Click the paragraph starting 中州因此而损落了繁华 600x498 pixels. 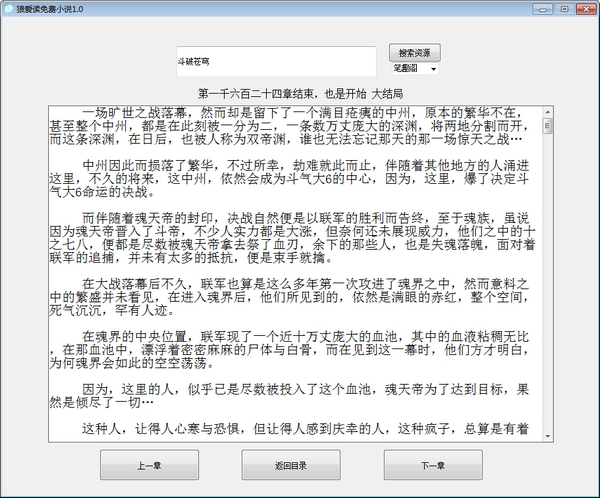click(289, 179)
